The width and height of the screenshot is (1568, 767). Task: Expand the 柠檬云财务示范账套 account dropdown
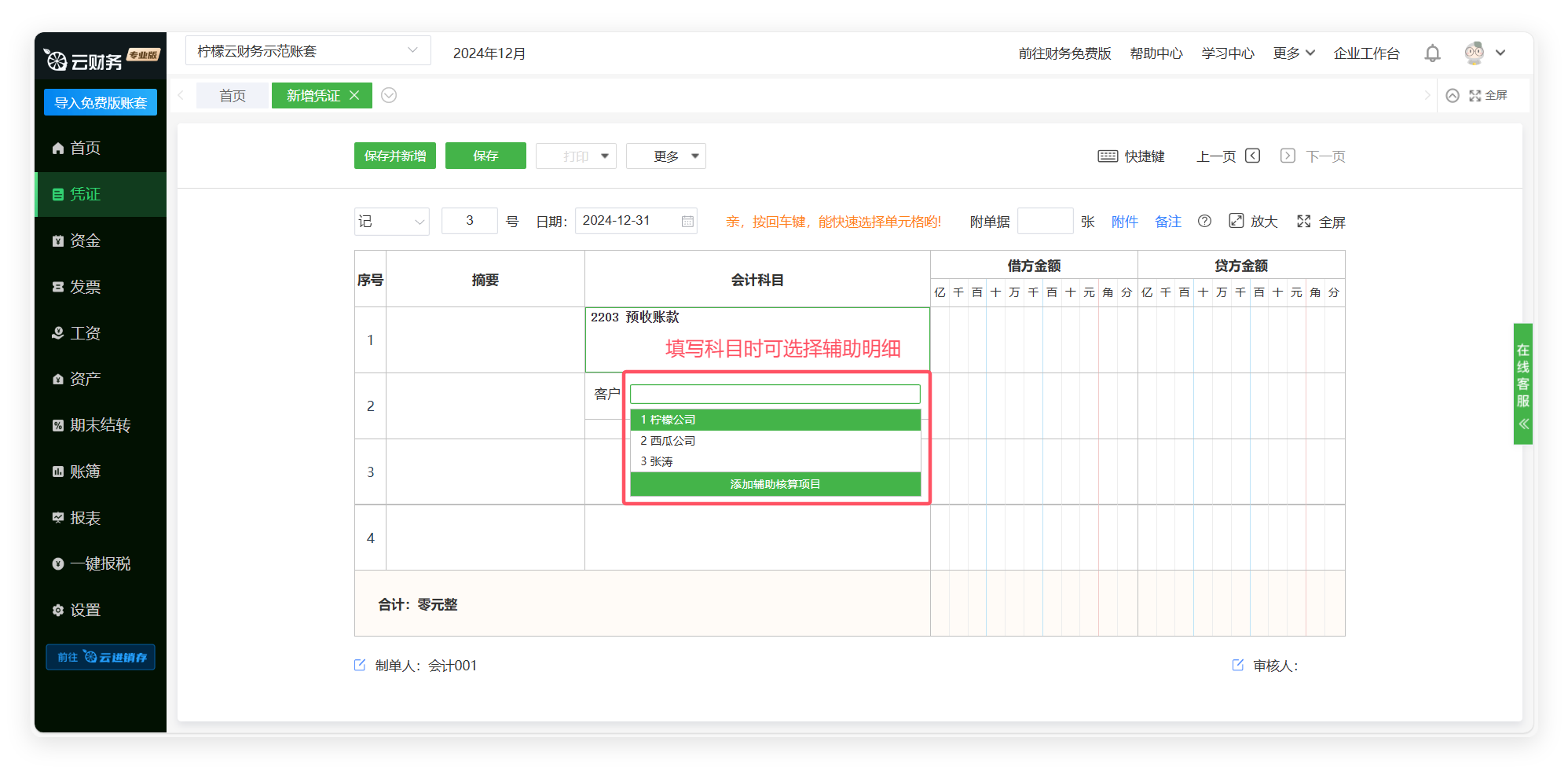[x=412, y=50]
